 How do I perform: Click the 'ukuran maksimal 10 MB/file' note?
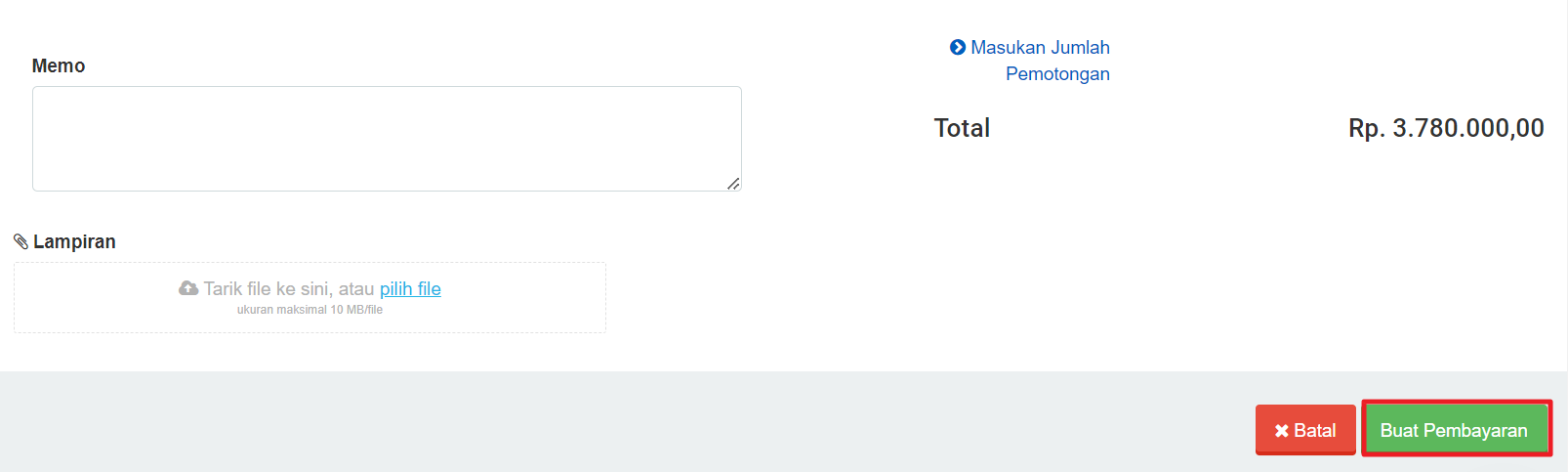pos(309,310)
